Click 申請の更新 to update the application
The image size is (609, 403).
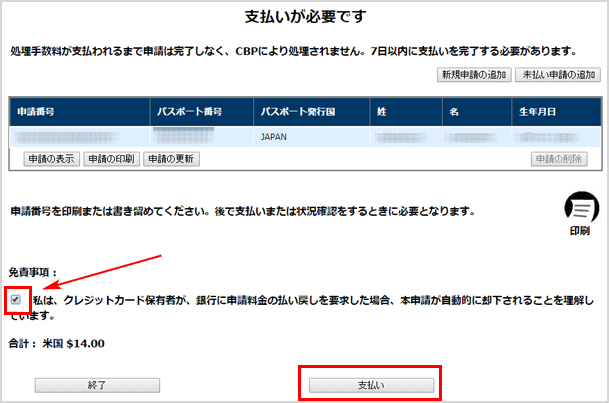171,159
